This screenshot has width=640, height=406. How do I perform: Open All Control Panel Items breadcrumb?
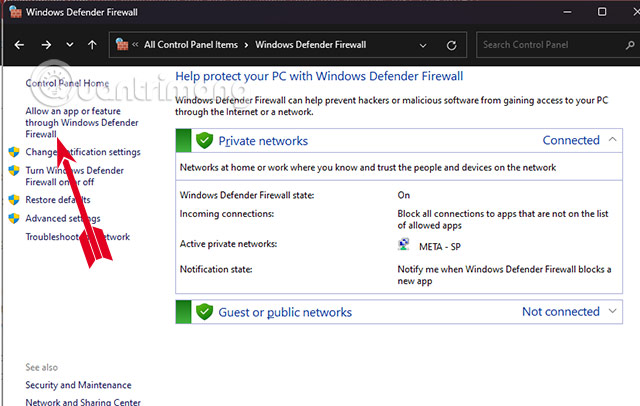coord(191,45)
